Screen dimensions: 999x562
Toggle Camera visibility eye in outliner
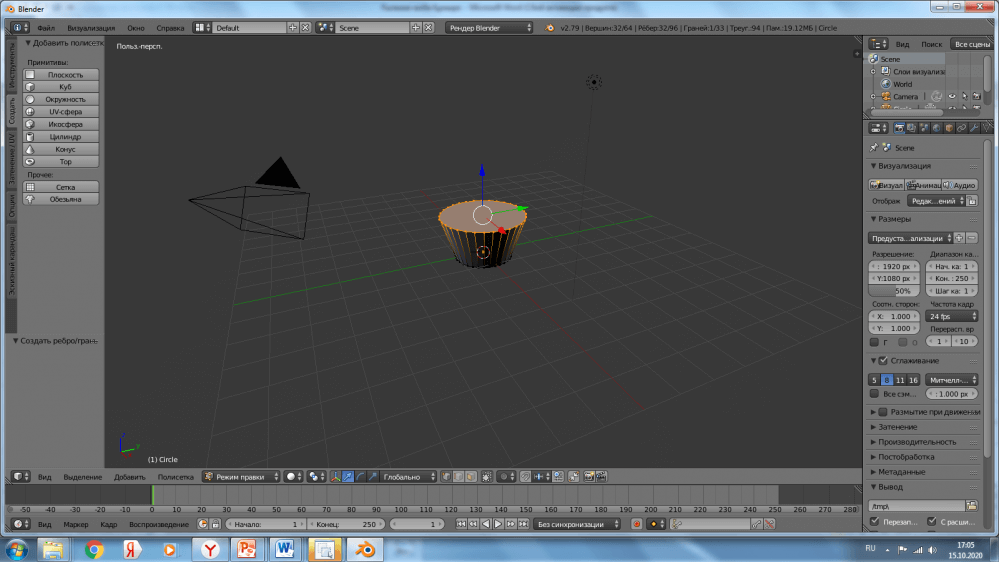pyautogui.click(x=951, y=97)
